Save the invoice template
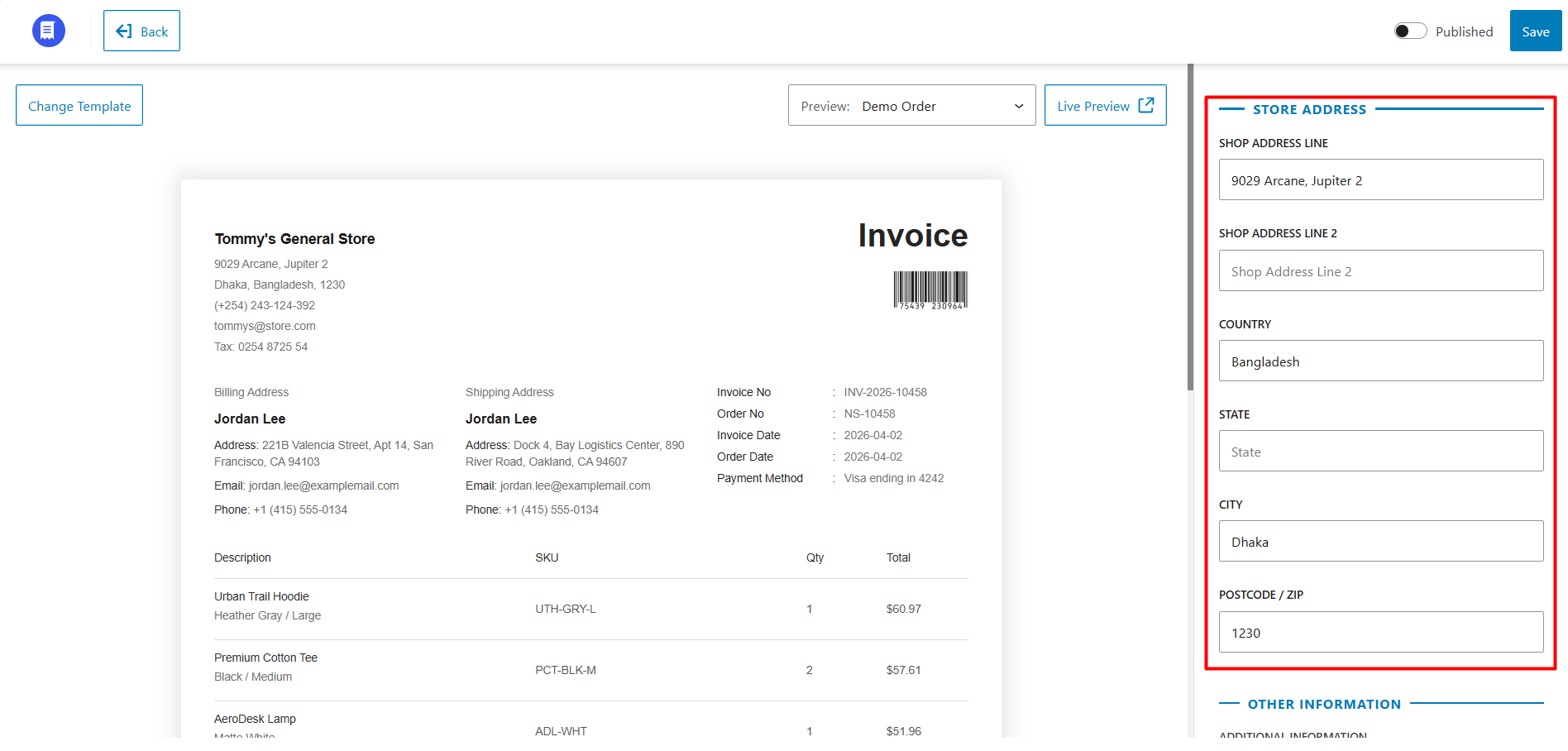Screen dimensions: 1568x751 pos(1535,31)
